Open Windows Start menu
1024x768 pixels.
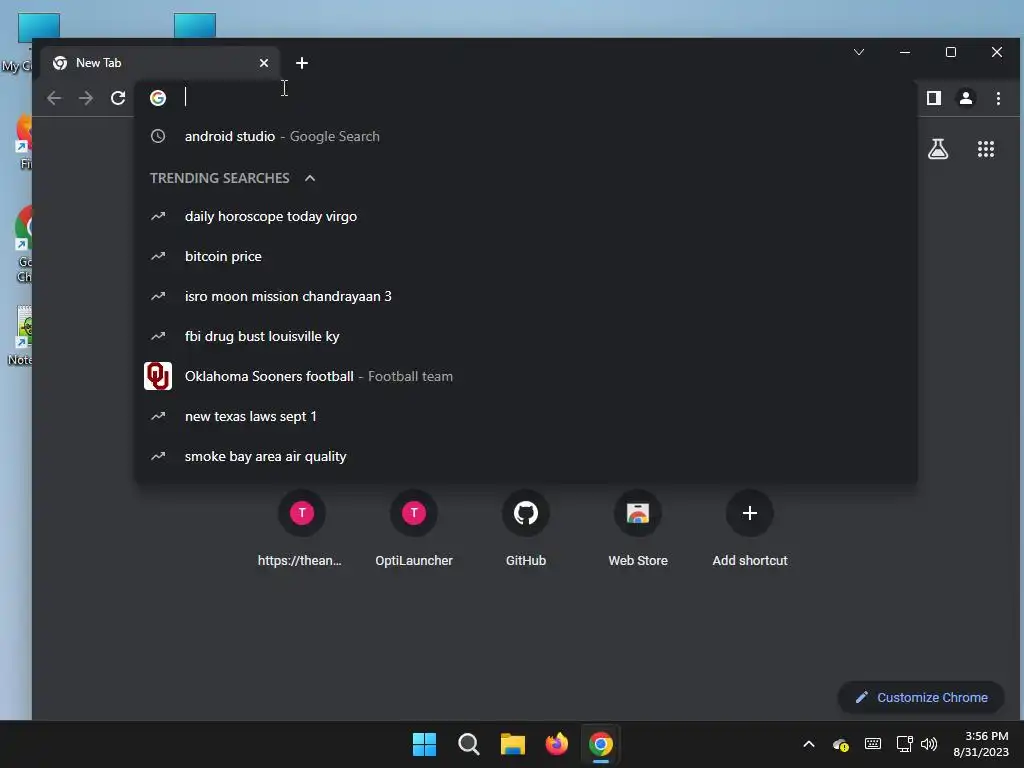click(x=424, y=744)
